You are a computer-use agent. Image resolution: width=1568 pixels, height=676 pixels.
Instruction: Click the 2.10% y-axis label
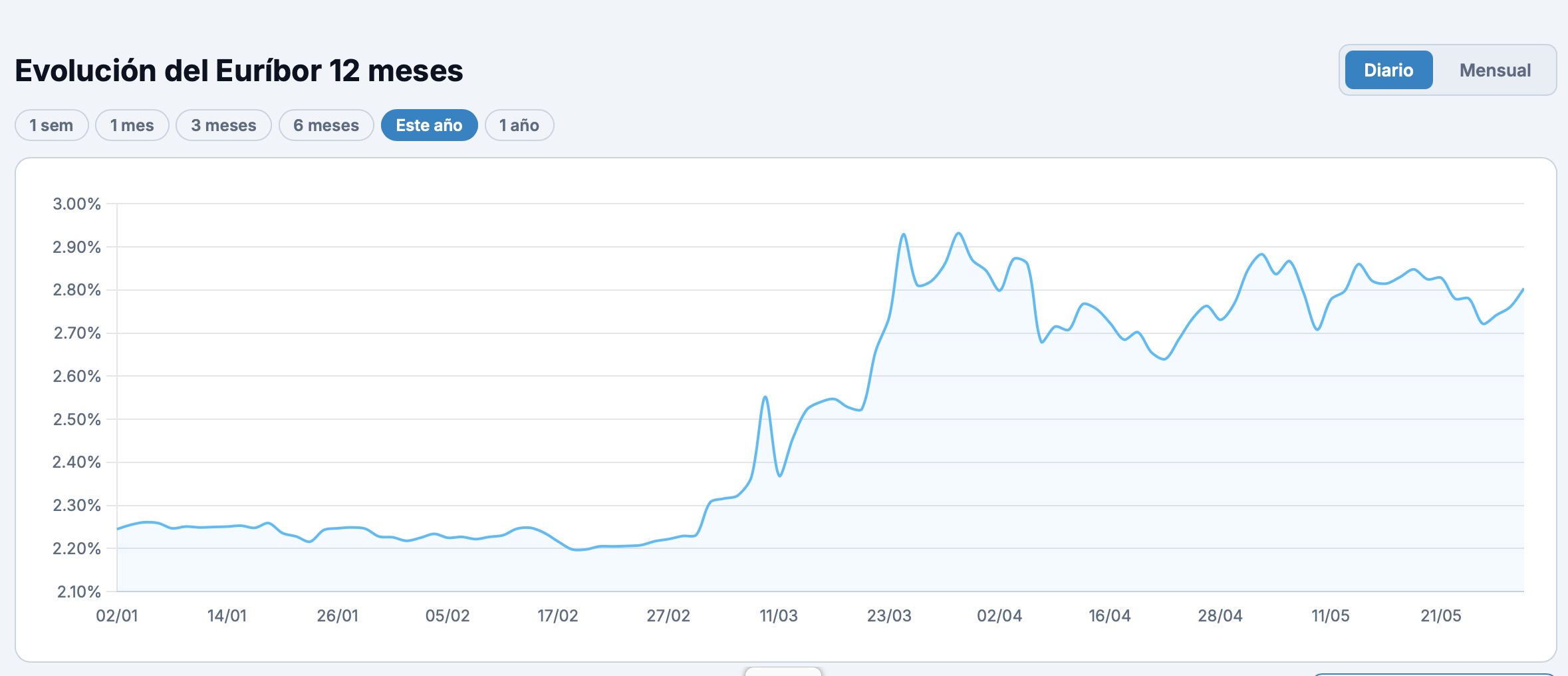point(78,591)
